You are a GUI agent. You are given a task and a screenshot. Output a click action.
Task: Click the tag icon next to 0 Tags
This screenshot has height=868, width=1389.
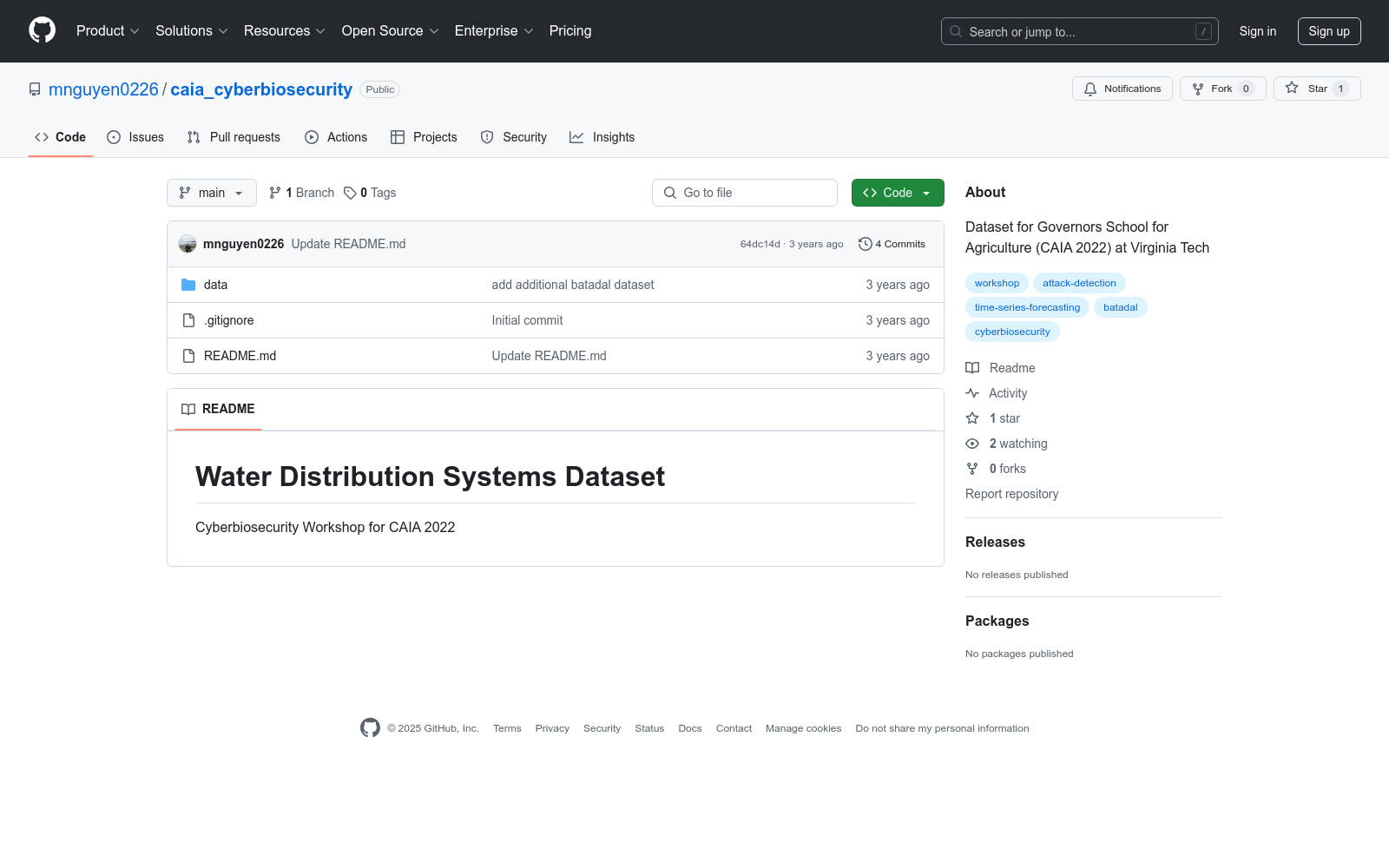coord(350,193)
